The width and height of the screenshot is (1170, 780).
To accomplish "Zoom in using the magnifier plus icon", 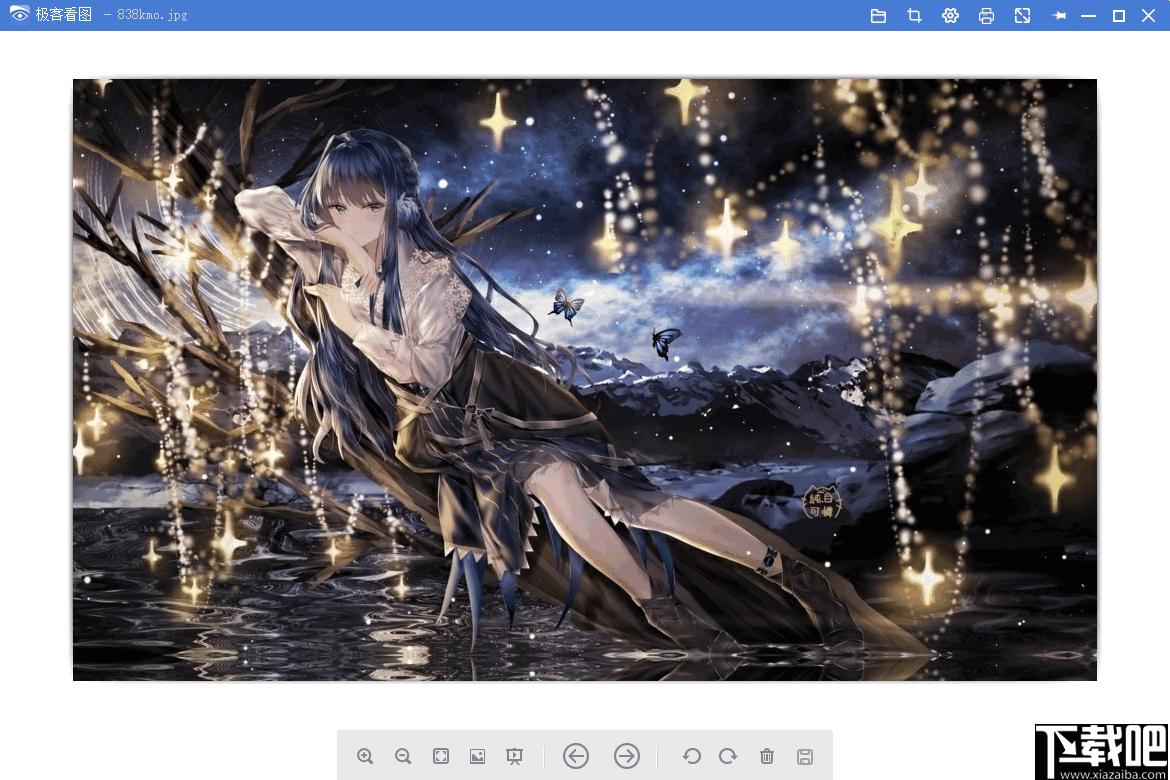I will (x=365, y=756).
